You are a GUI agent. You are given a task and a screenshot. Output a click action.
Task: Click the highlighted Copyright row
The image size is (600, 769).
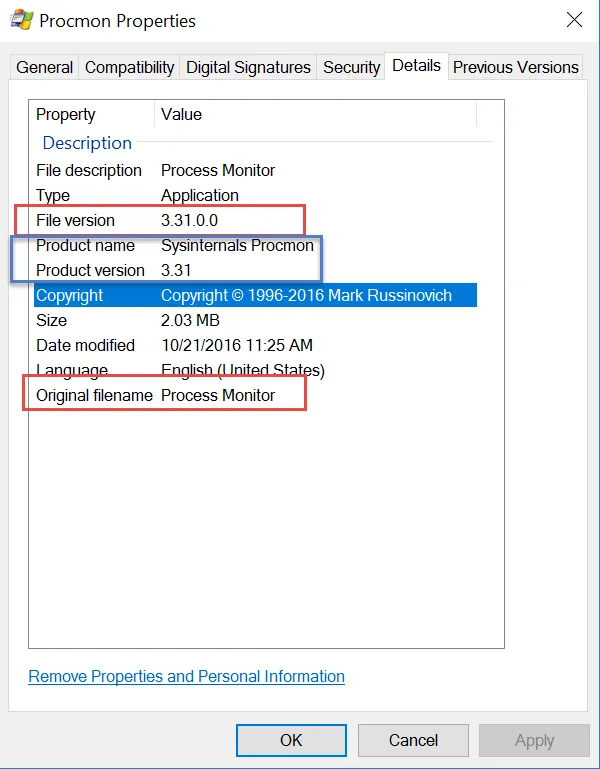click(254, 295)
